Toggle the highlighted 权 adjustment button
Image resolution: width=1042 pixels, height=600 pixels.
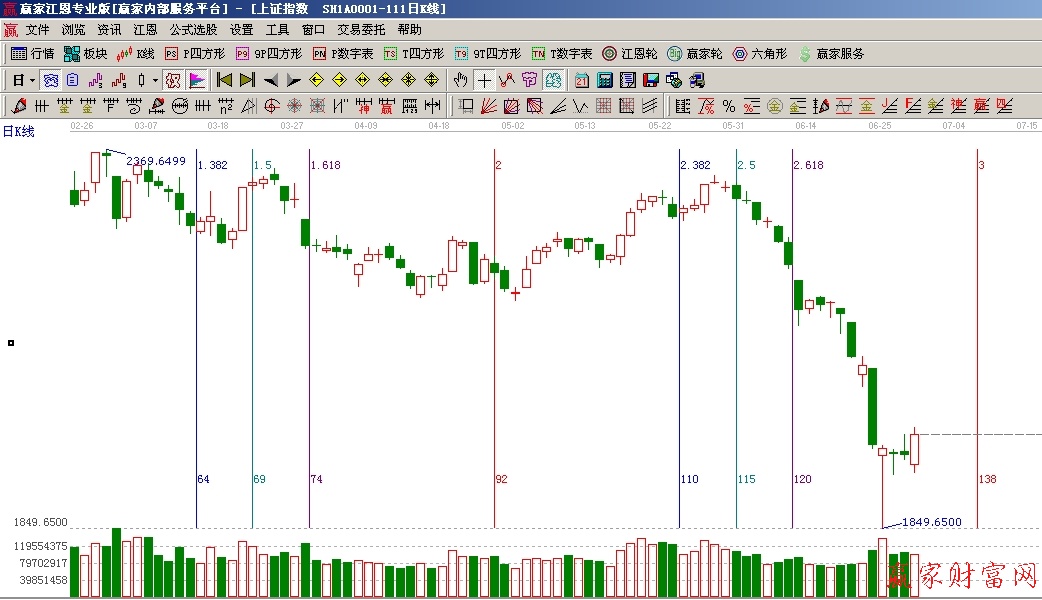click(173, 80)
